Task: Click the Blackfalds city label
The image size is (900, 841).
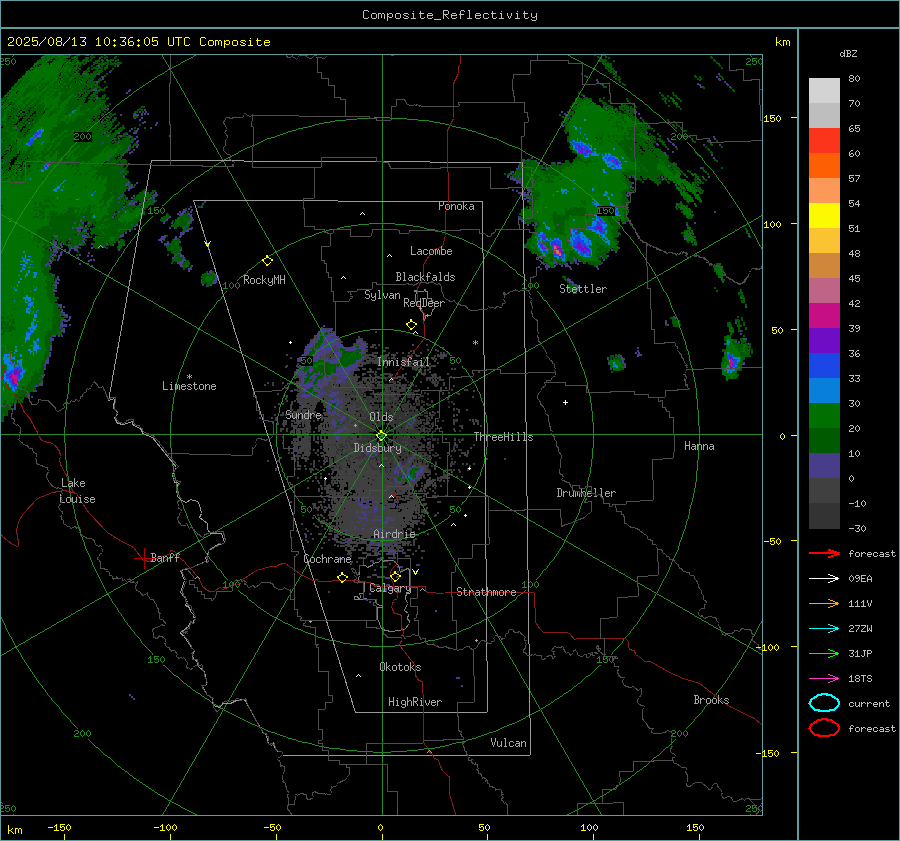Action: (425, 277)
